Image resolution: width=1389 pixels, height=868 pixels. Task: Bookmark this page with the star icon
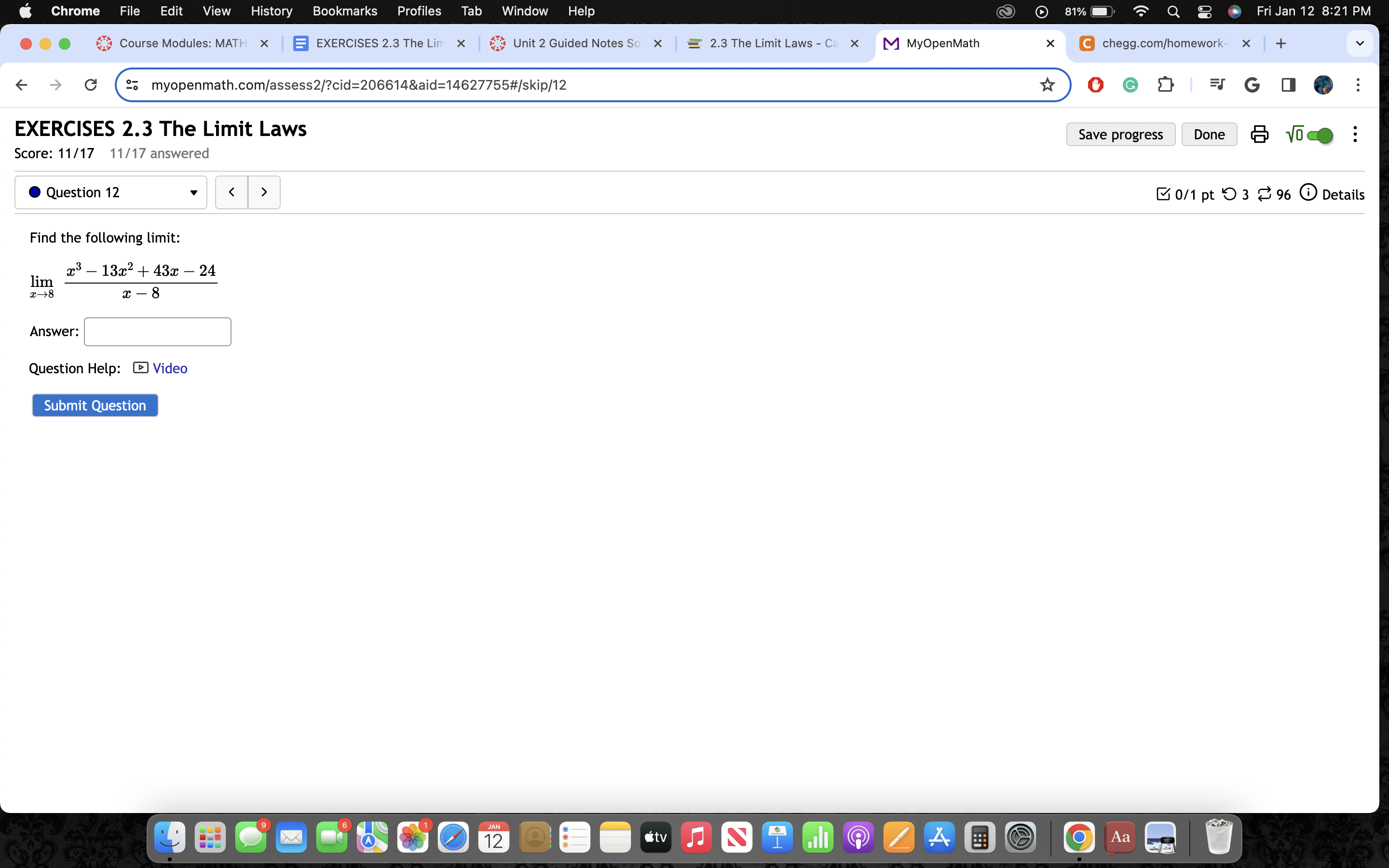(1047, 85)
